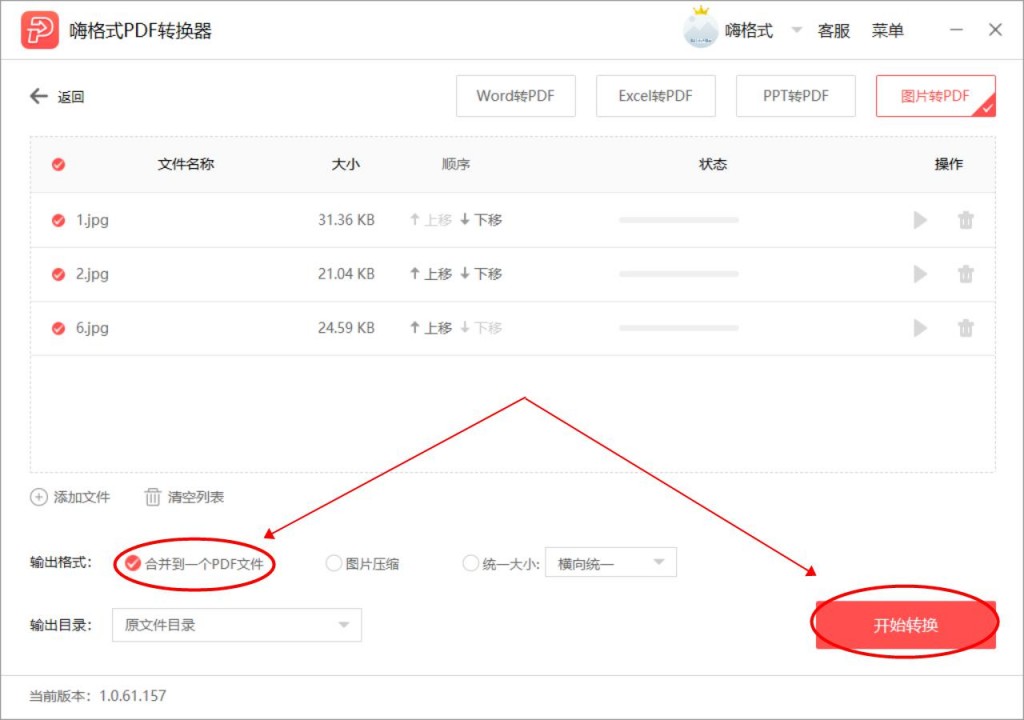This screenshot has width=1024, height=720.
Task: Move 6.jpg up with 上移
Action: pos(431,327)
